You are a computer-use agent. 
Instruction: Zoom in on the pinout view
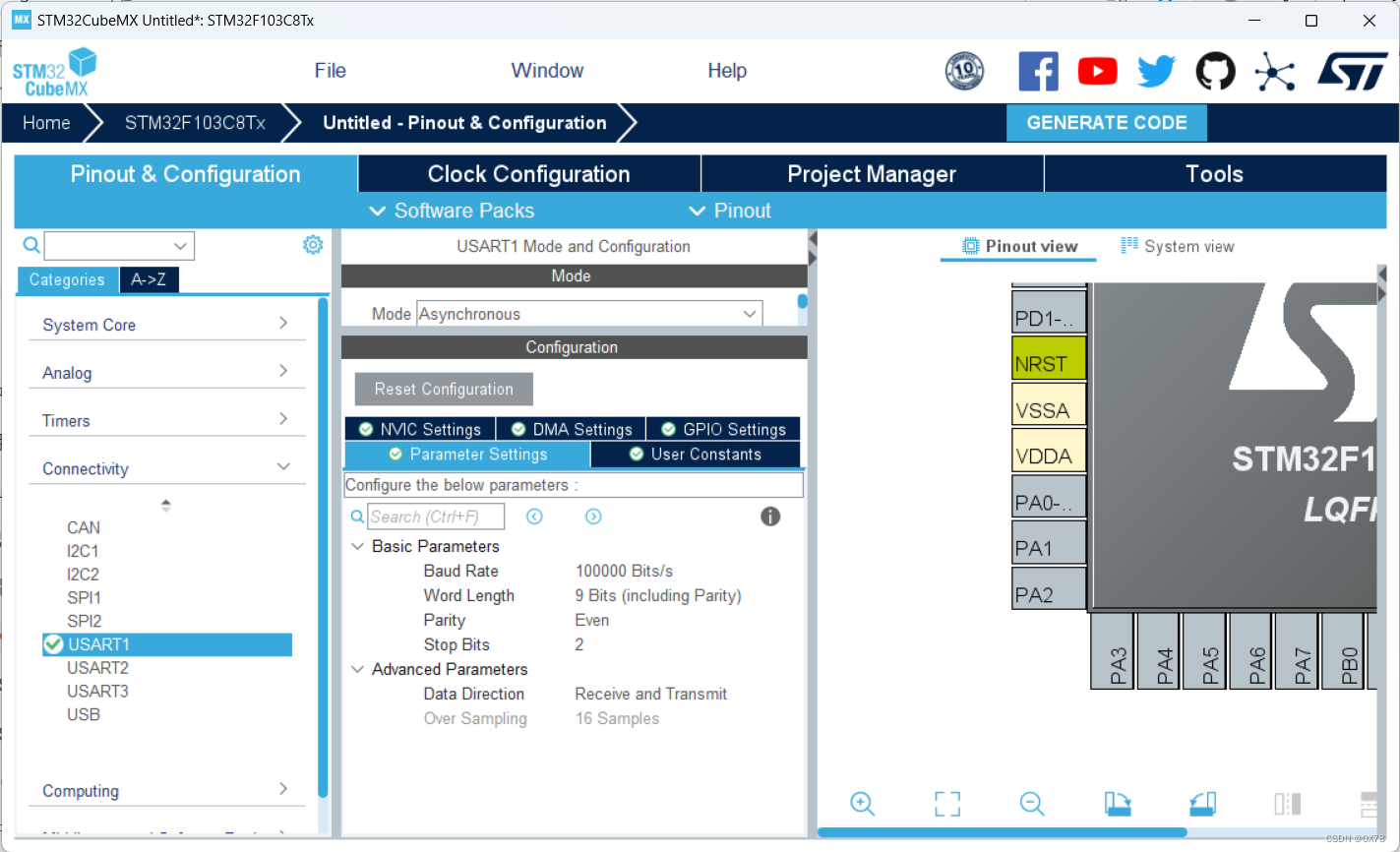click(x=863, y=804)
